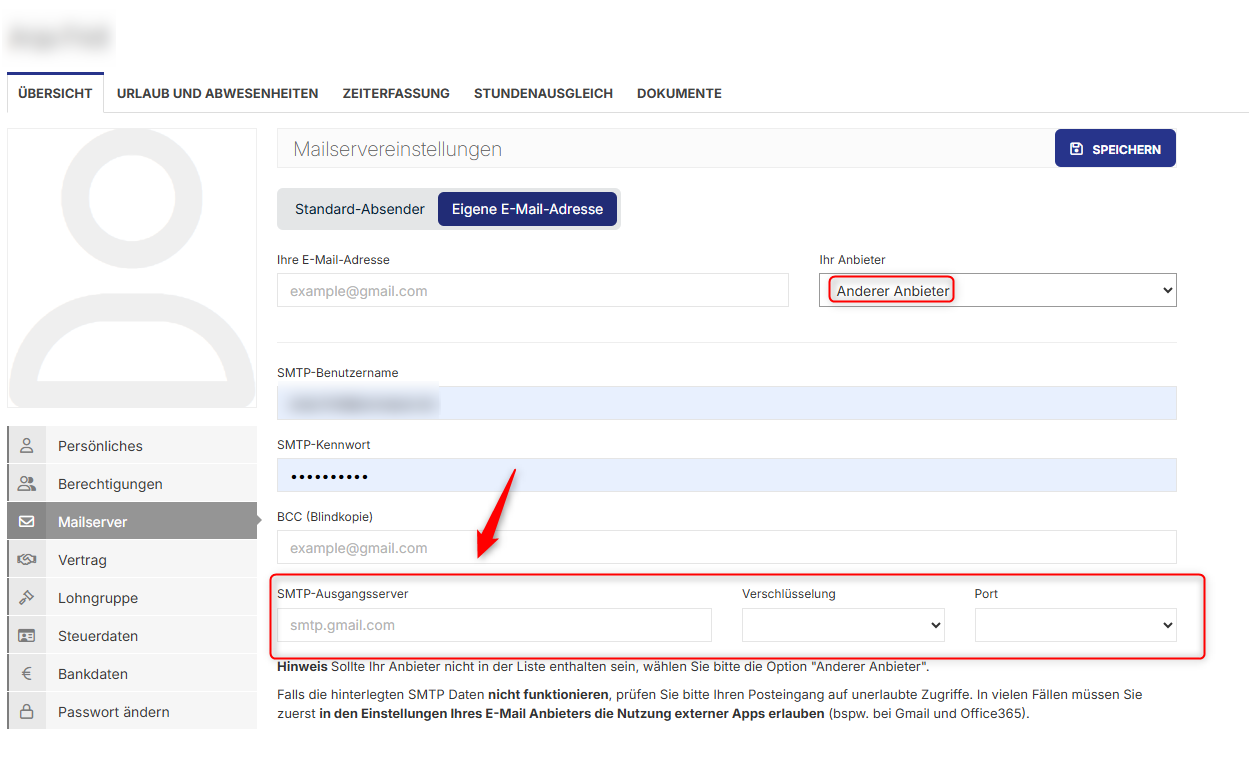Go to URLAUB UND ABWESENHEITEN
Image resolution: width=1249 pixels, height=765 pixels.
click(x=217, y=93)
